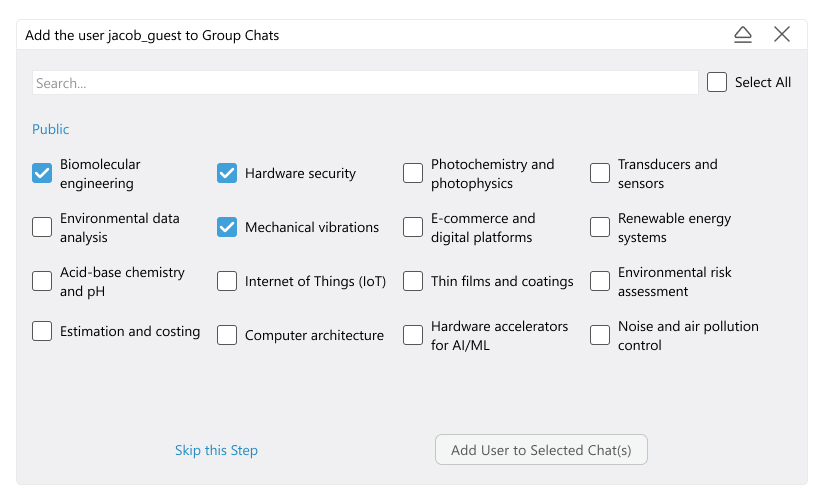Click the Search input field
This screenshot has height=501, width=824.
365,83
